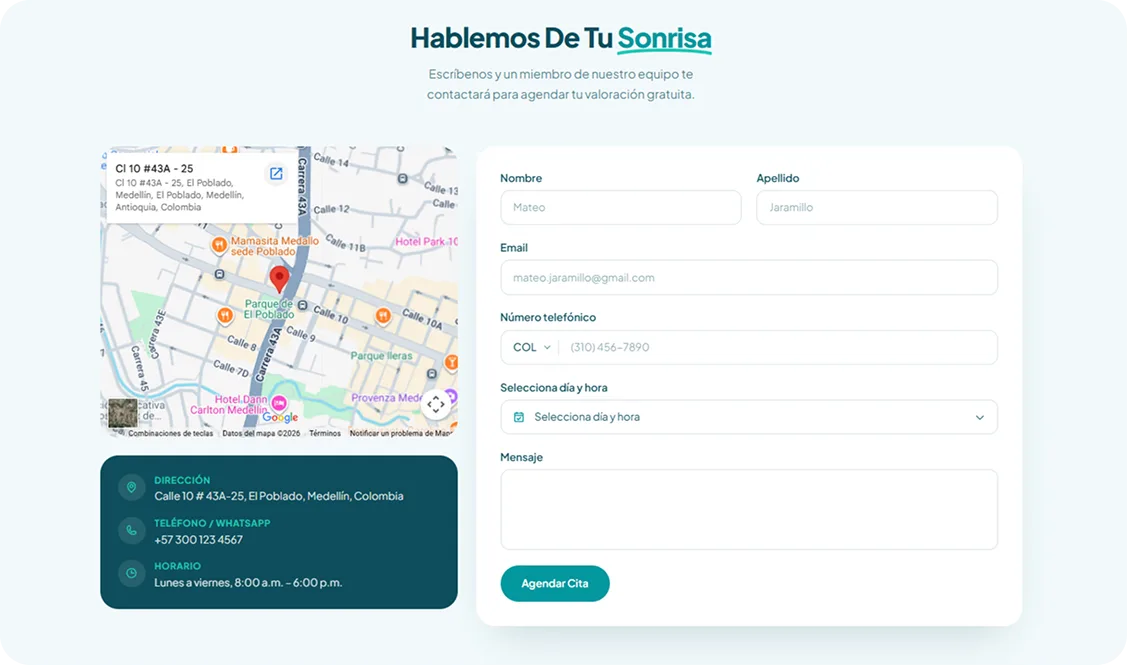
Task: Click the phone icon beside Teléfono / WhatsApp
Action: [x=132, y=531]
